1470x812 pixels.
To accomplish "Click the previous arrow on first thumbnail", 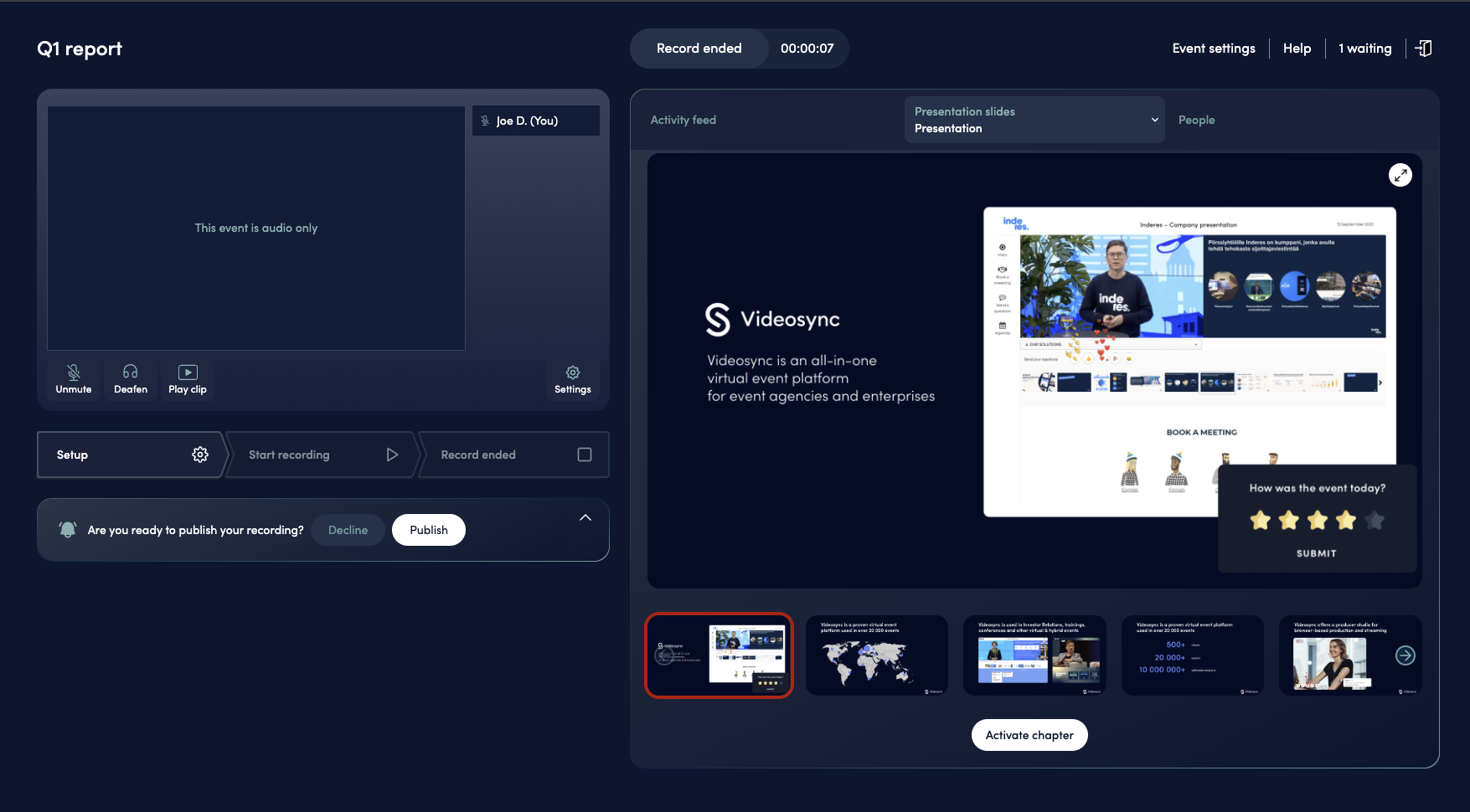I will click(664, 657).
